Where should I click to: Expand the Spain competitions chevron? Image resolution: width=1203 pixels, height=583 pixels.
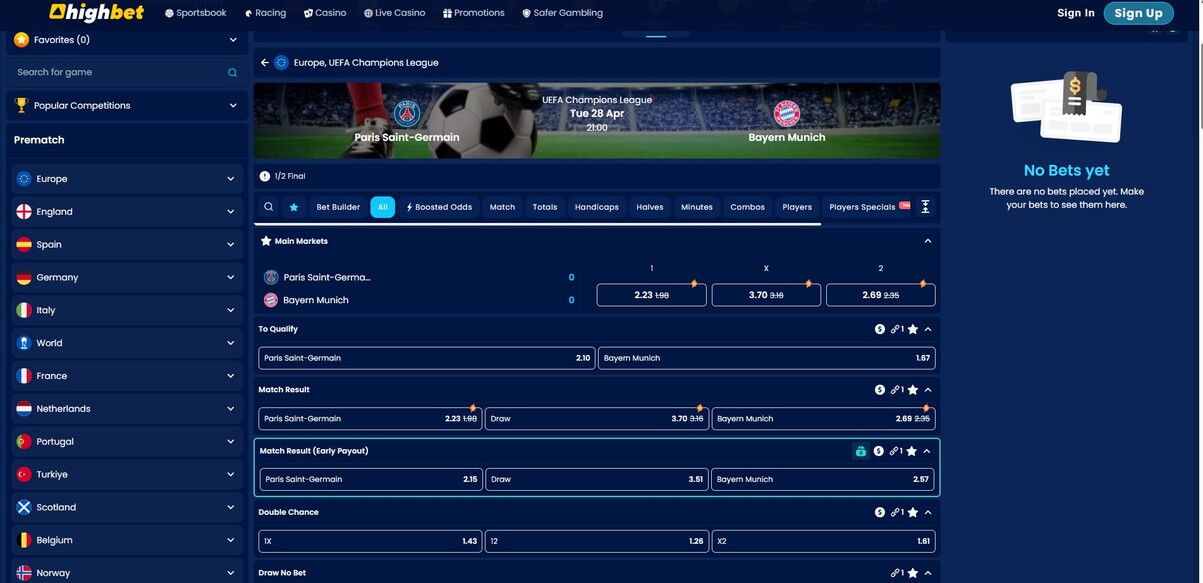231,245
